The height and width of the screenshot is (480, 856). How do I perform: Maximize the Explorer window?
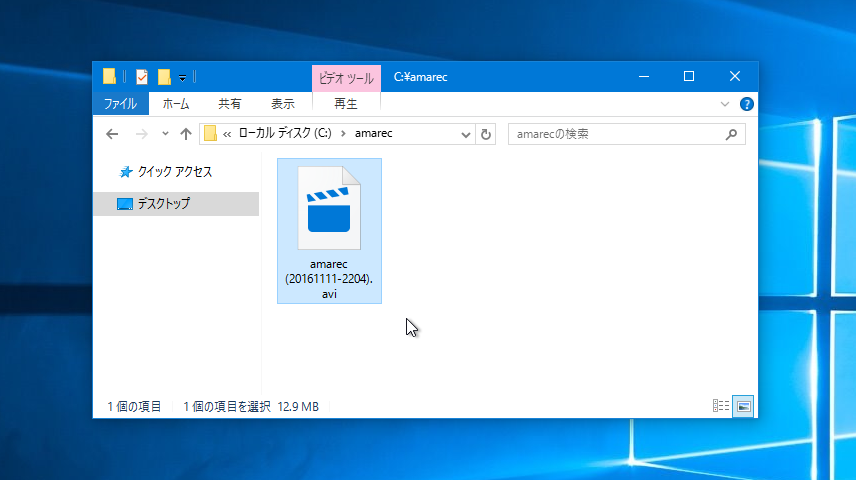pos(689,76)
